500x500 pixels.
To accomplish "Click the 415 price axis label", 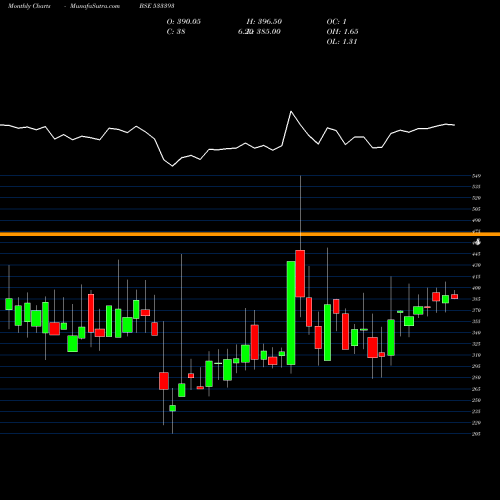I will click(x=476, y=277).
